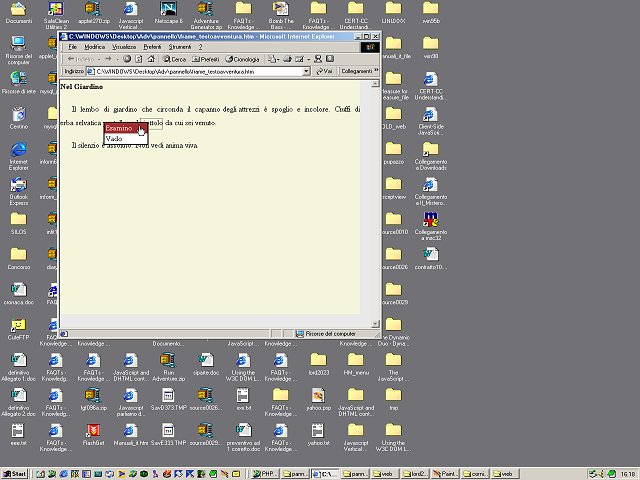The height and width of the screenshot is (480, 640).
Task: Open the Preferiti toolbar button panel
Action: pos(206,59)
